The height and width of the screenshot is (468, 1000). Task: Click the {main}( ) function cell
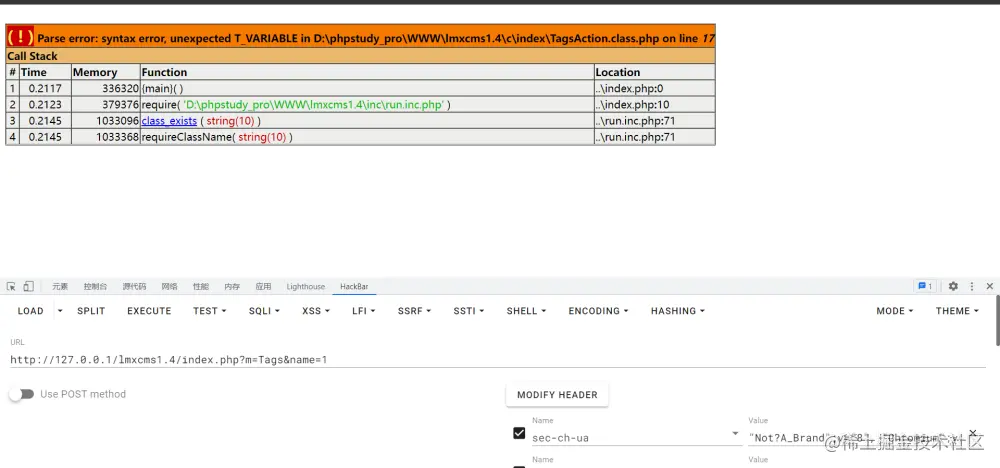[x=367, y=88]
